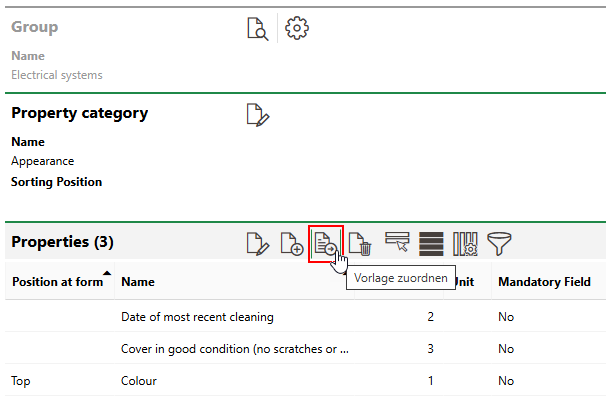Open the properties filter funnel
The height and width of the screenshot is (415, 606).
point(499,243)
